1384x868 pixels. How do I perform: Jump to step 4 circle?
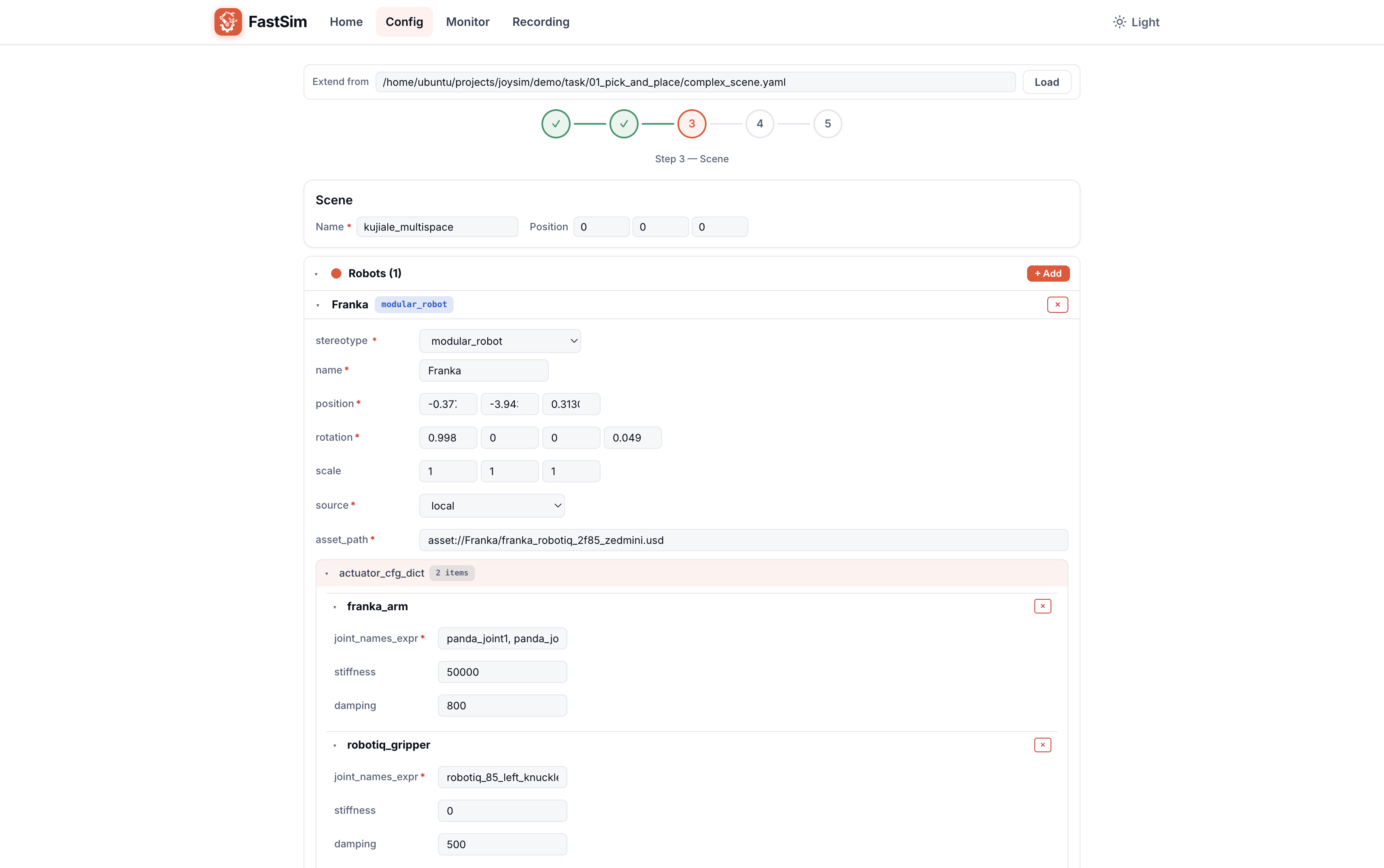(x=760, y=124)
